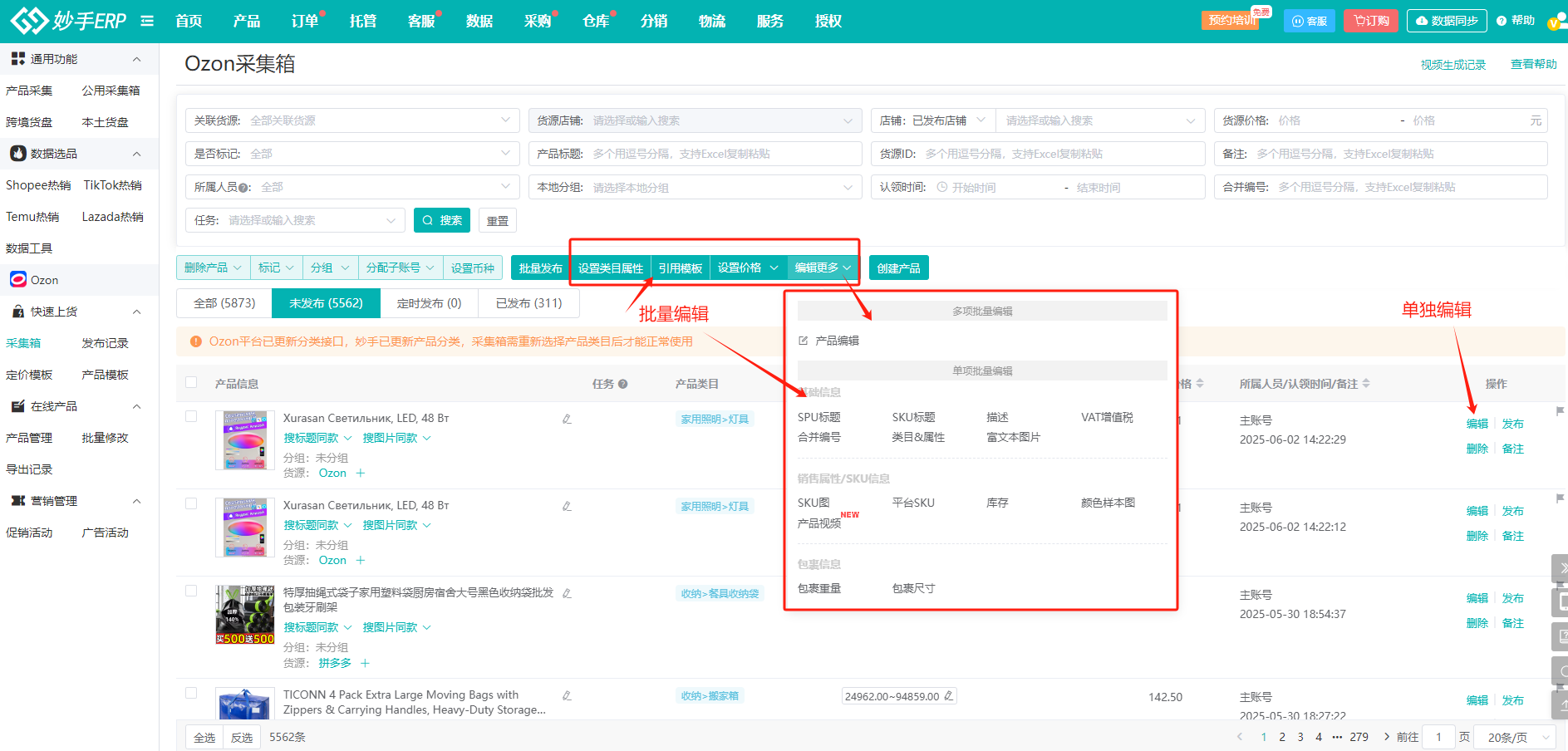Viewport: 1568px width, 751px height.
Task: Open the 关联货源 dropdown filter
Action: click(352, 120)
